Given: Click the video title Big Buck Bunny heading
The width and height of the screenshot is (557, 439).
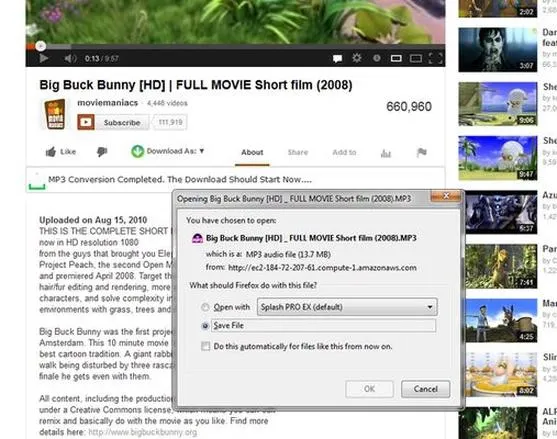Looking at the screenshot, I should (x=196, y=85).
